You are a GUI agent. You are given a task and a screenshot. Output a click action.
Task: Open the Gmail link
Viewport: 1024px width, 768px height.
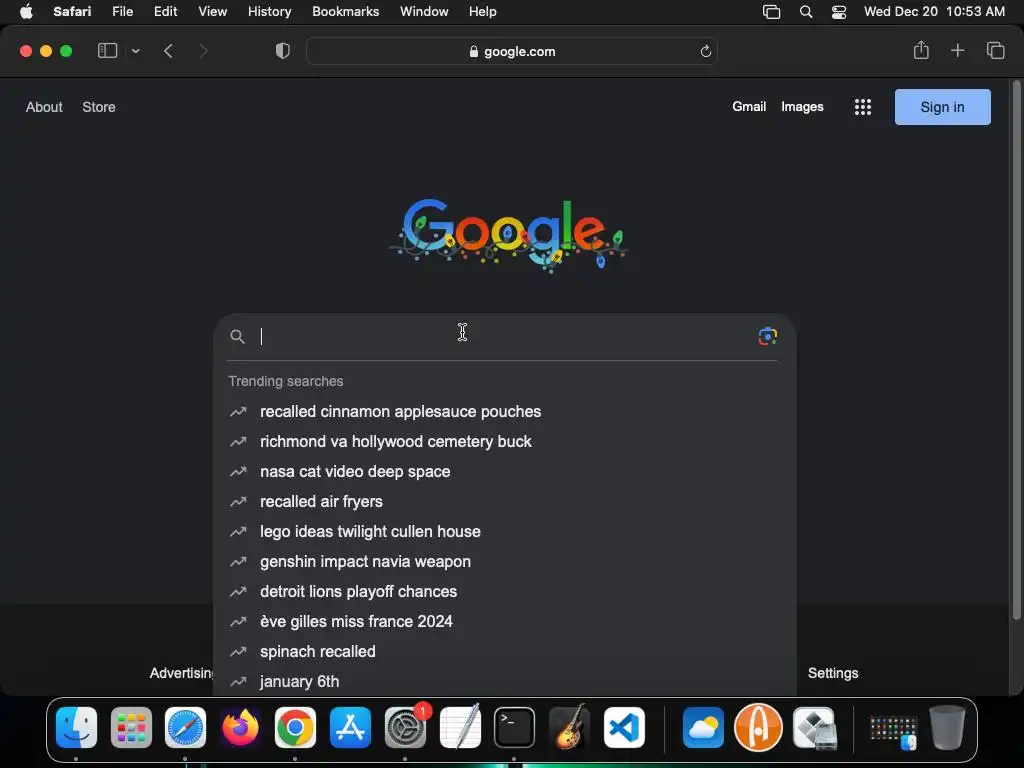[749, 106]
